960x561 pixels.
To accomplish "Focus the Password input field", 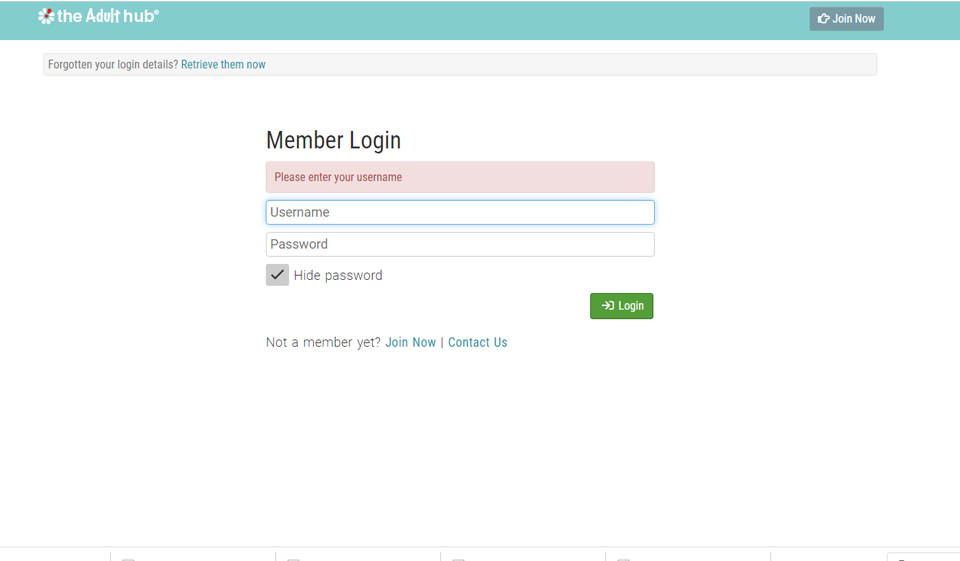I will [x=460, y=244].
